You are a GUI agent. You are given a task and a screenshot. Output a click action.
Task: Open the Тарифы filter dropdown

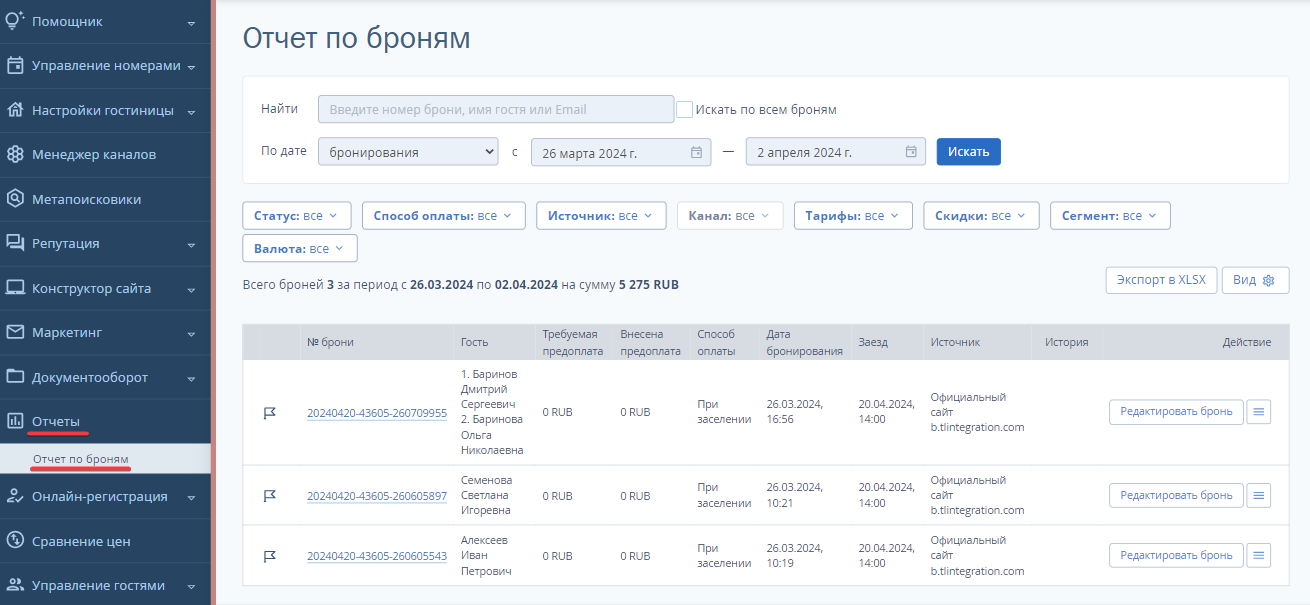click(853, 216)
